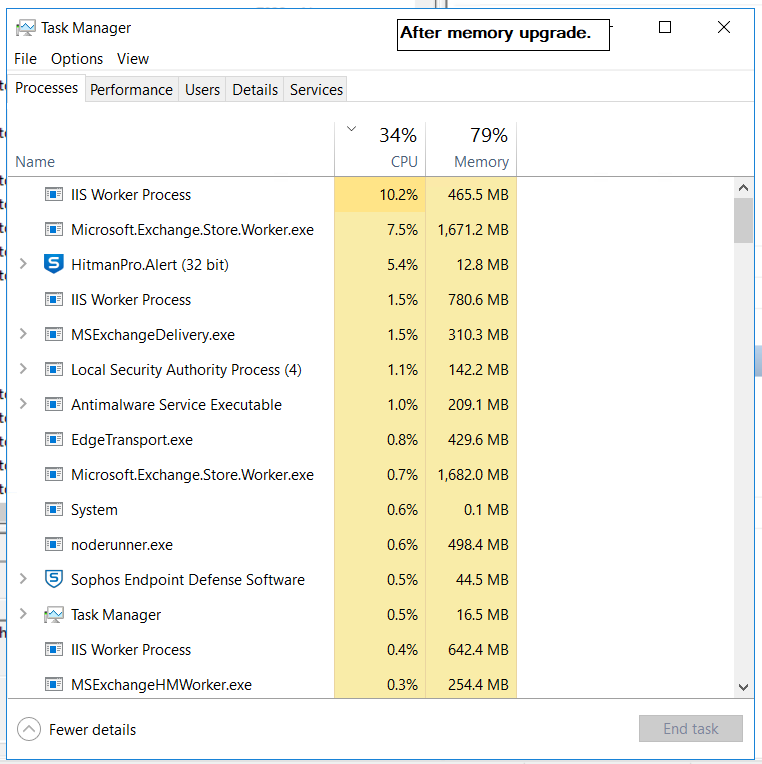Sort by the Memory column header
762x764 pixels.
471,149
